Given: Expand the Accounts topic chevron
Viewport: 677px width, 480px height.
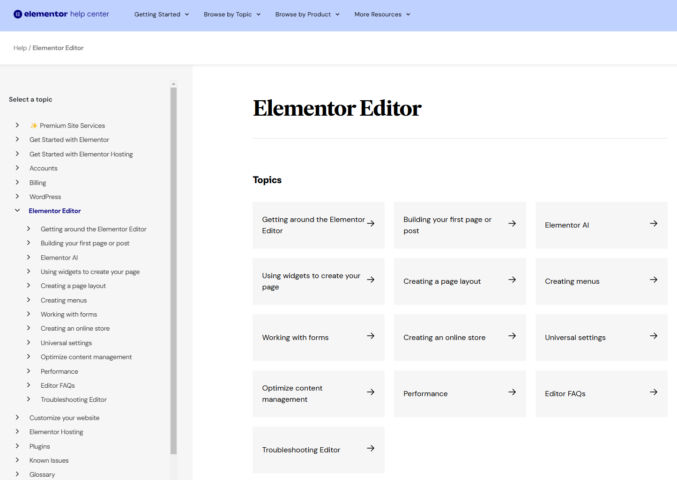Looking at the screenshot, I should coord(17,168).
